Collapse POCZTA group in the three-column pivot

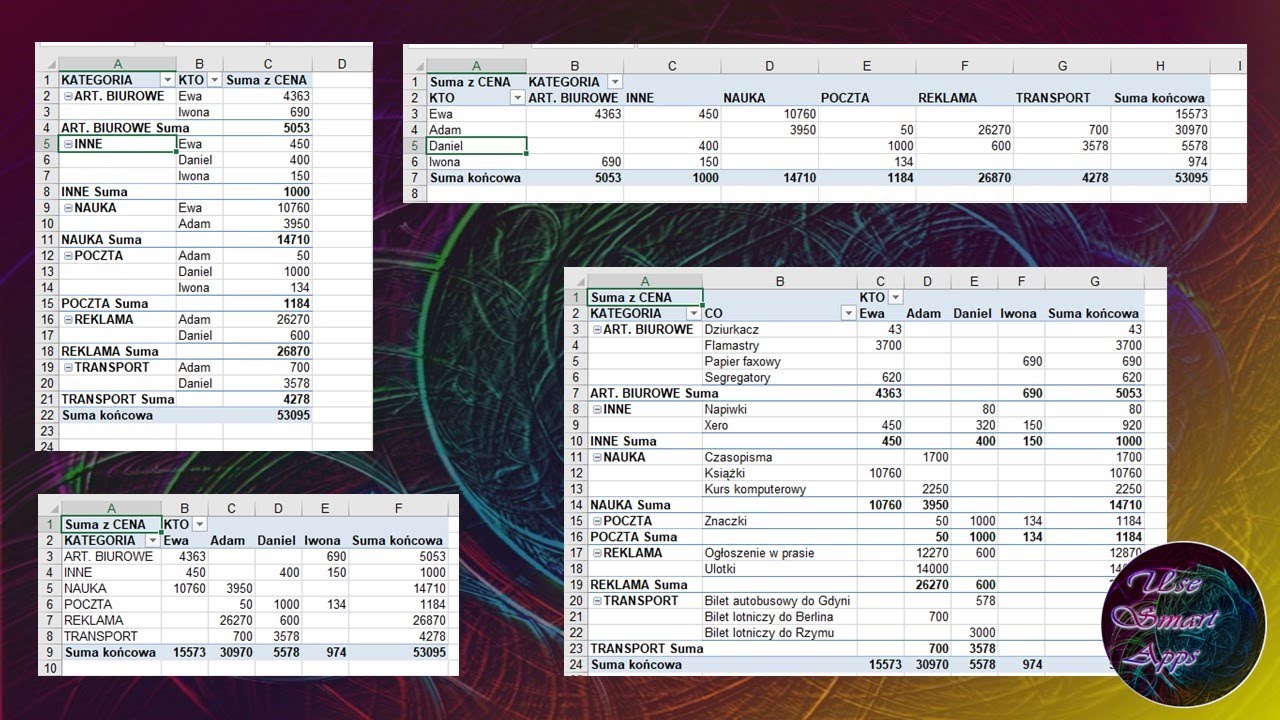click(x=68, y=256)
